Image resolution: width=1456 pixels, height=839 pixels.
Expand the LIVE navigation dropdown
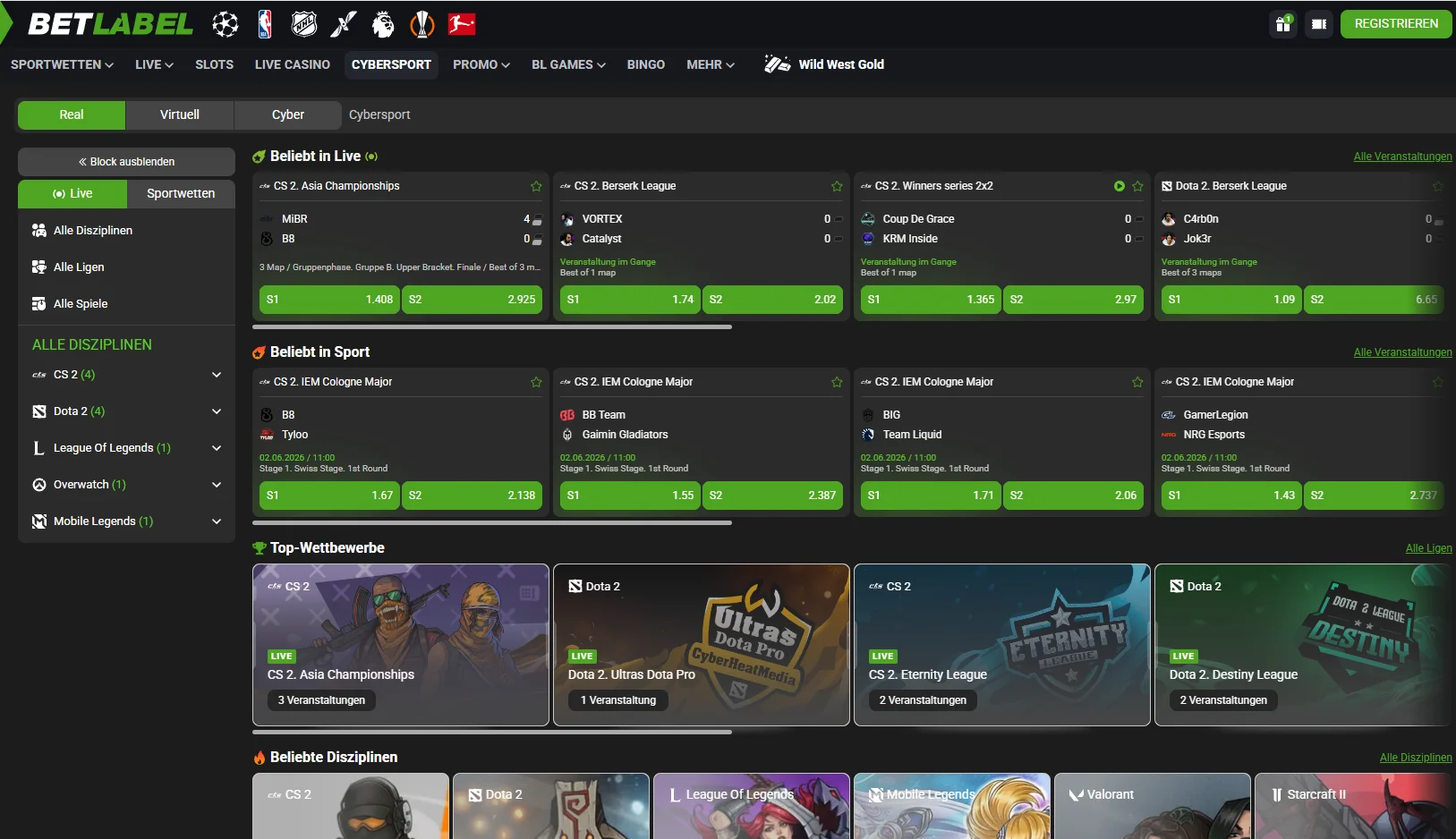point(154,64)
